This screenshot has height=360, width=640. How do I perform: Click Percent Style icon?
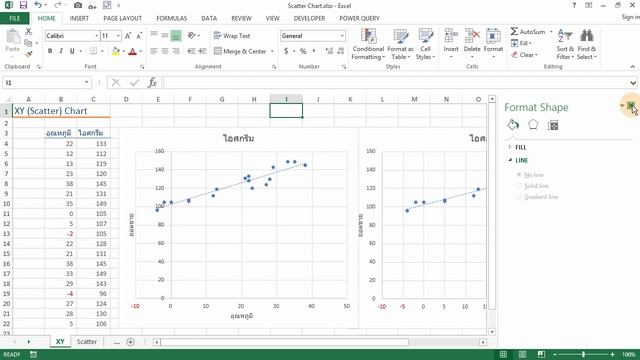(303, 51)
